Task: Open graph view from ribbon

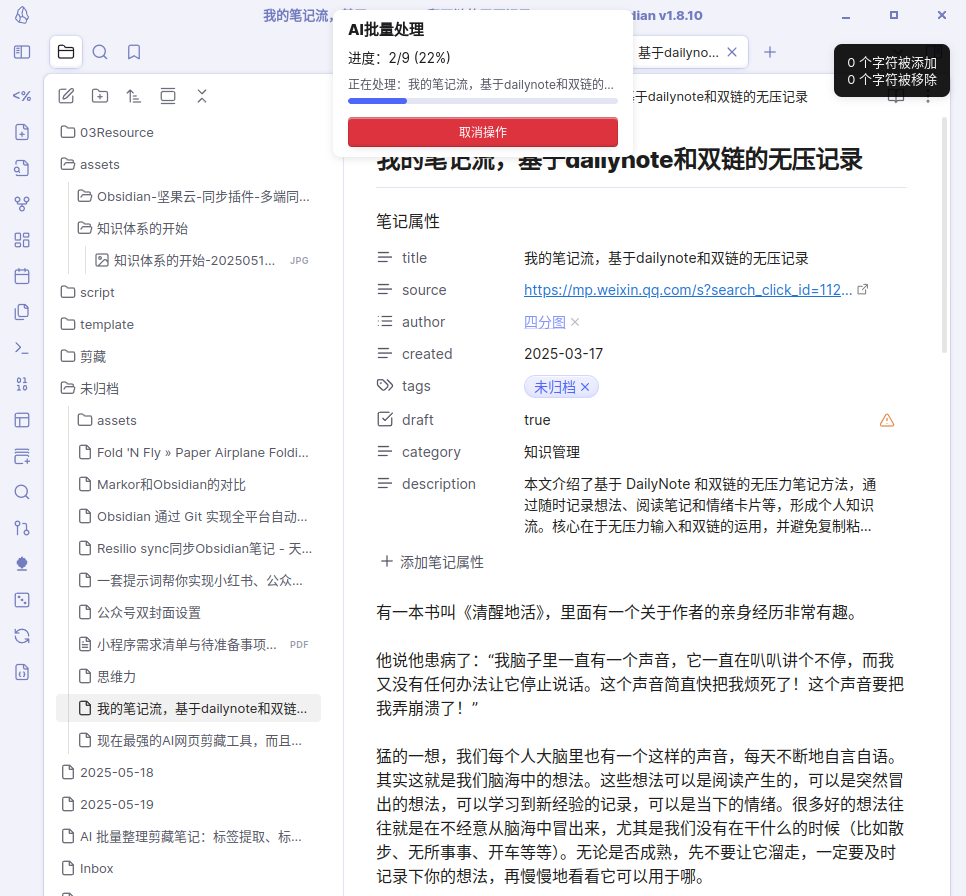Action: 22,204
